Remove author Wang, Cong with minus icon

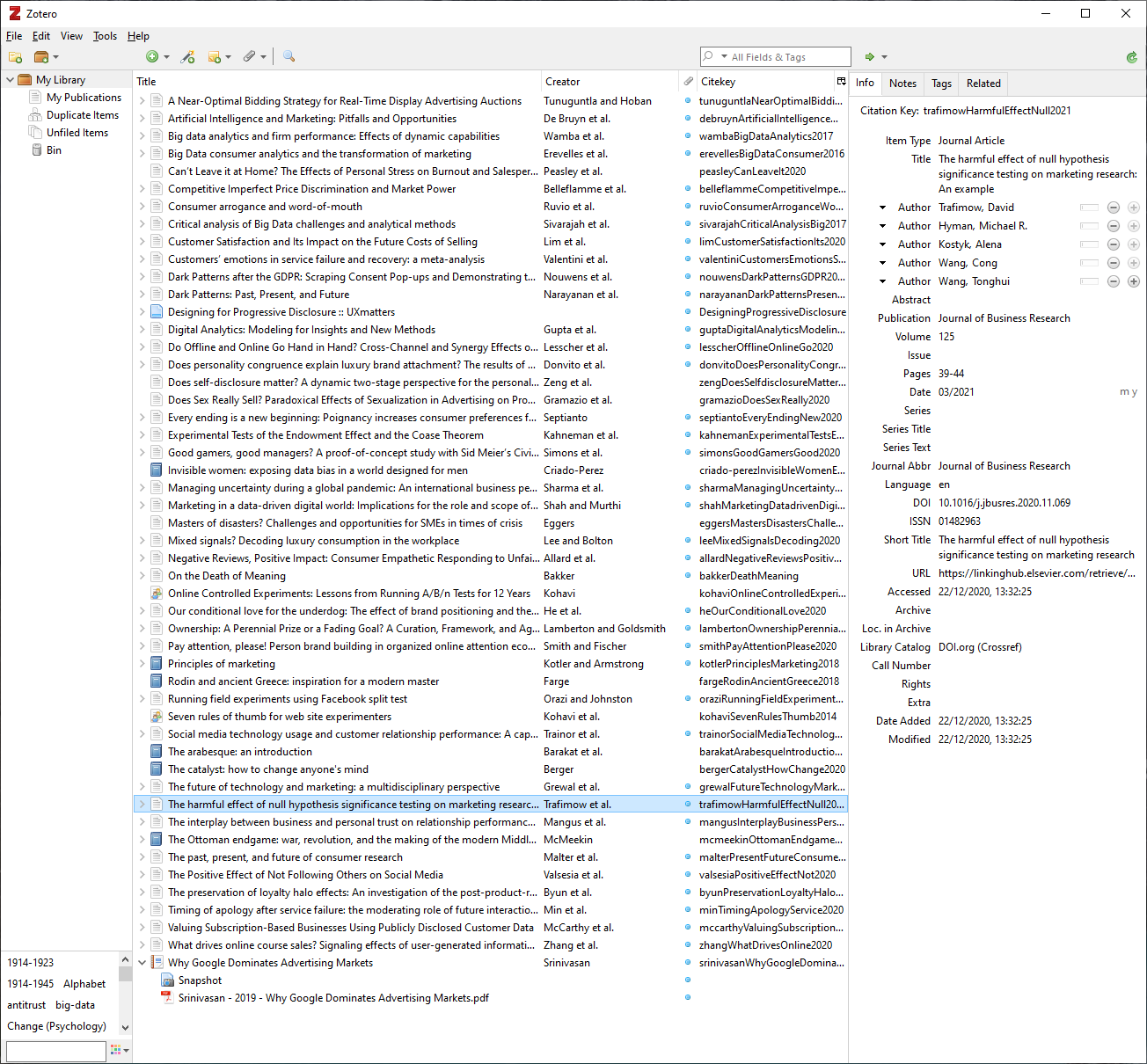click(x=1114, y=263)
